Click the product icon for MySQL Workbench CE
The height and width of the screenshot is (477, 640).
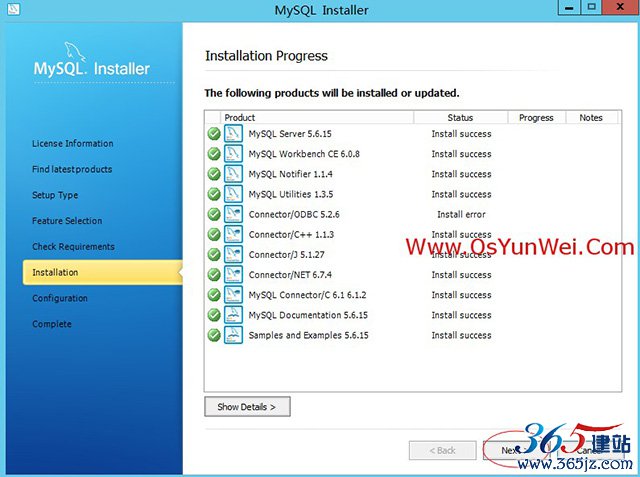point(233,154)
